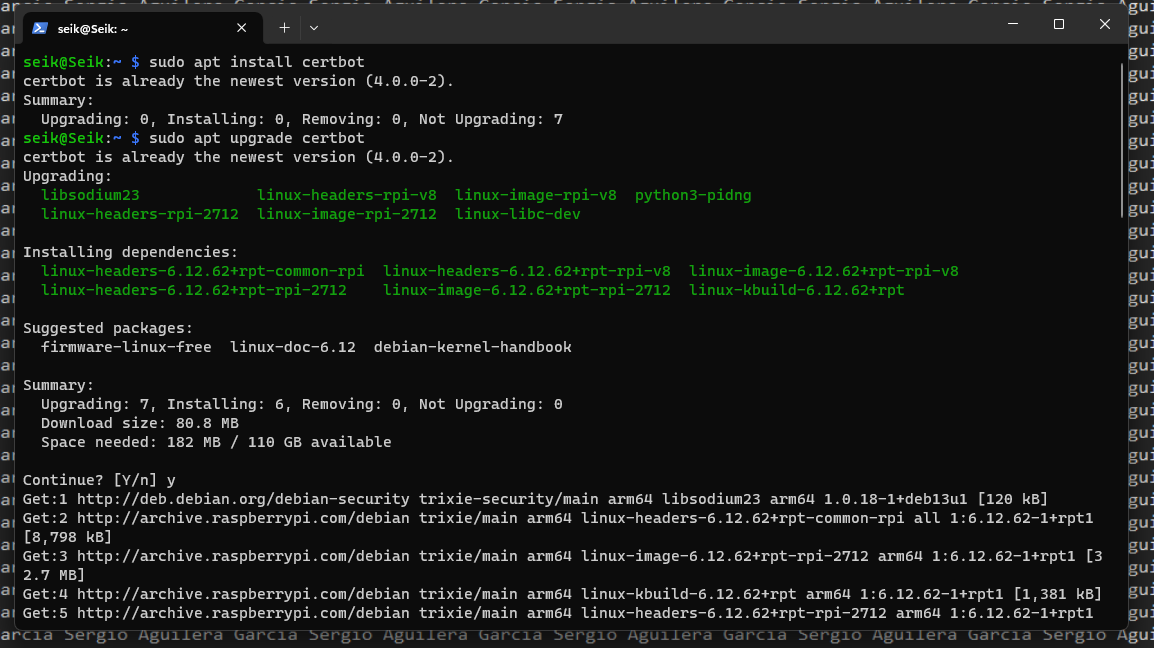This screenshot has width=1154, height=648.
Task: Click the libsodium23 package name
Action: [x=90, y=195]
